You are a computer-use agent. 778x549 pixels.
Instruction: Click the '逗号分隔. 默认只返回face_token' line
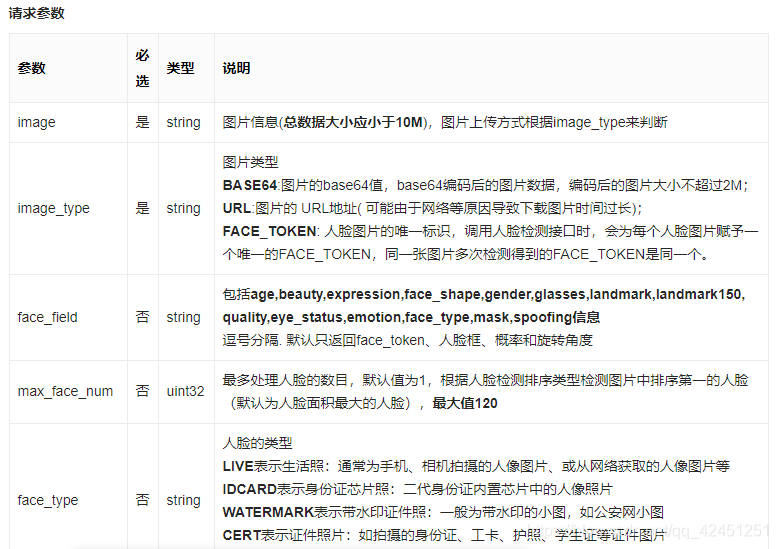407,340
